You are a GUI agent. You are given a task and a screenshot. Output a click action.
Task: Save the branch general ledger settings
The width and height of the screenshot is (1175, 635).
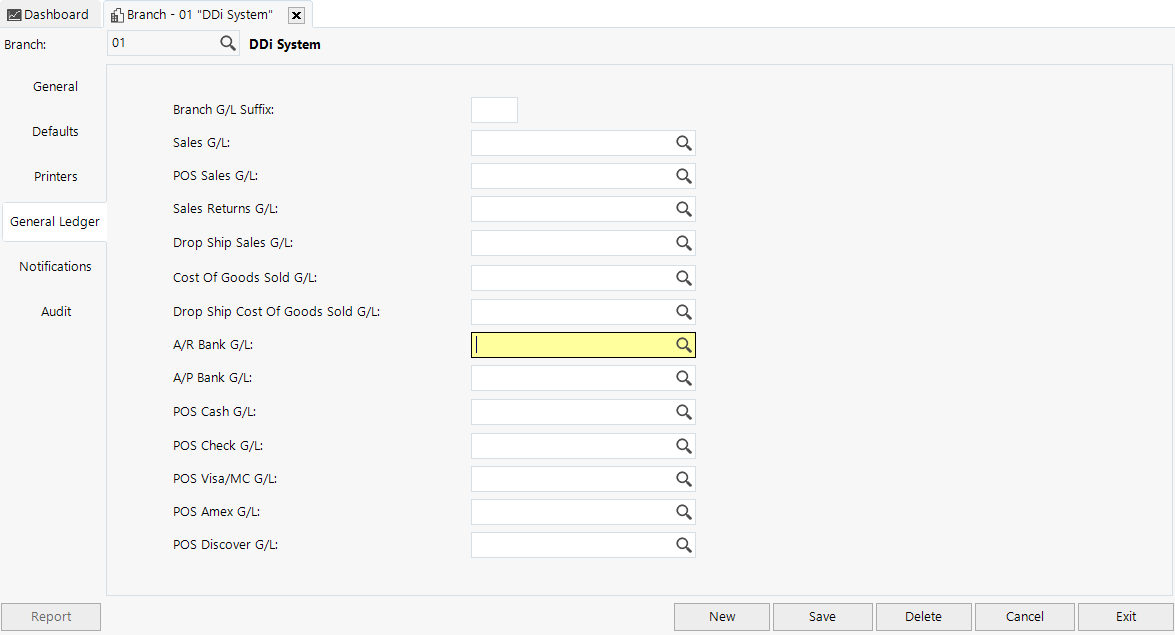pyautogui.click(x=822, y=616)
